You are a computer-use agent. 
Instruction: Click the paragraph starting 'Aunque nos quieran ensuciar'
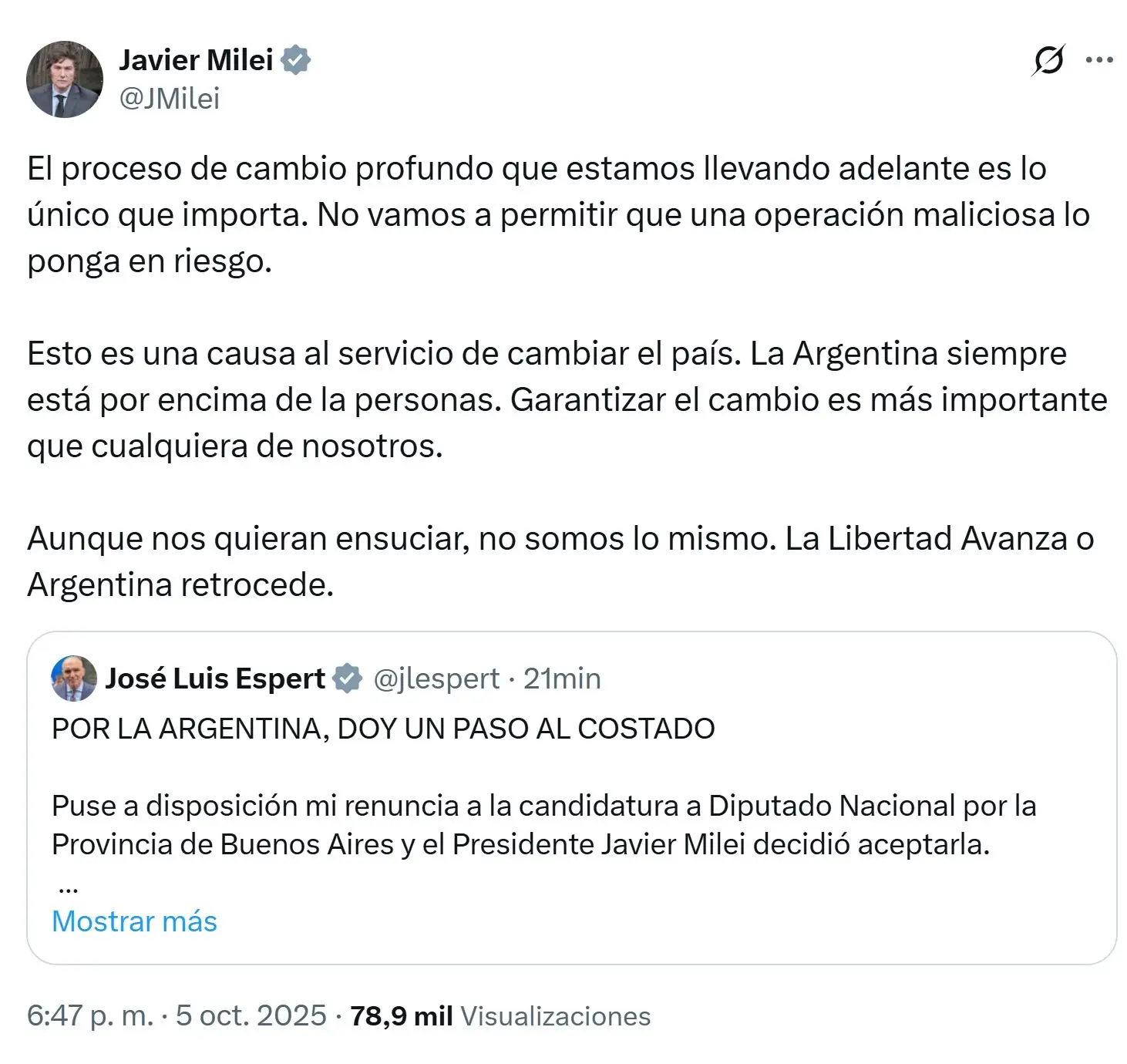click(x=560, y=561)
